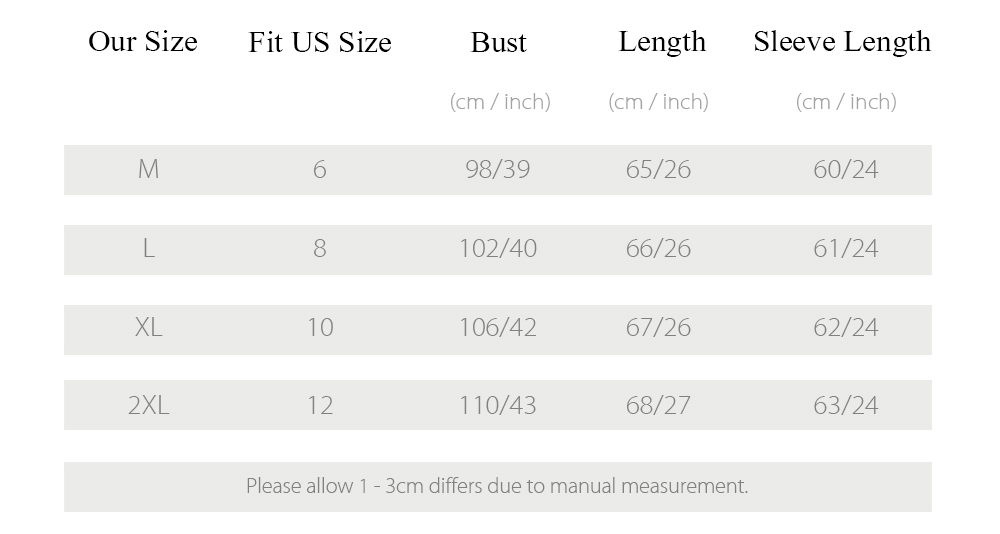1000x534 pixels.
Task: Click the Fit US Size header
Action: tap(320, 43)
